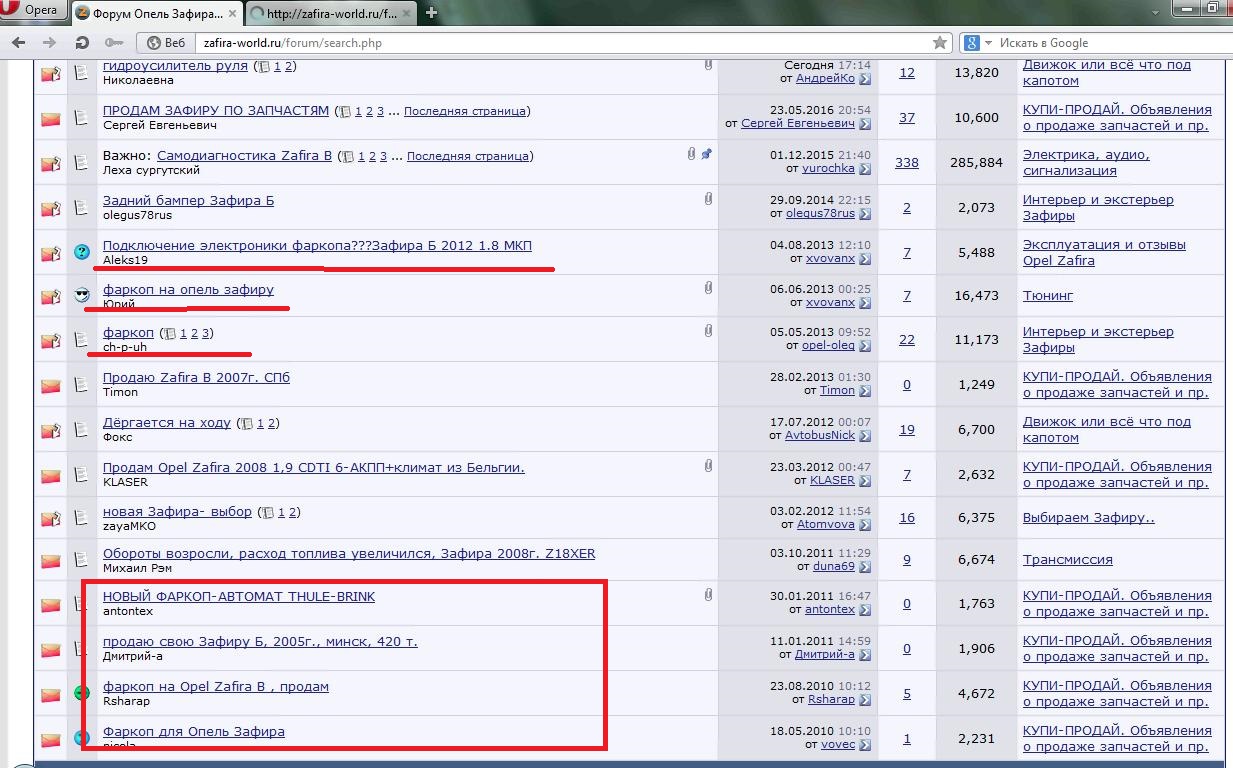Click the password wand key icon
1233x768 pixels.
113,43
